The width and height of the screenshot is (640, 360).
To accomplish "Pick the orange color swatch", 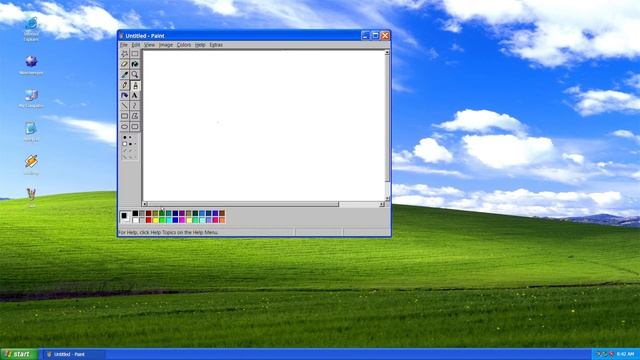I will coord(222,220).
